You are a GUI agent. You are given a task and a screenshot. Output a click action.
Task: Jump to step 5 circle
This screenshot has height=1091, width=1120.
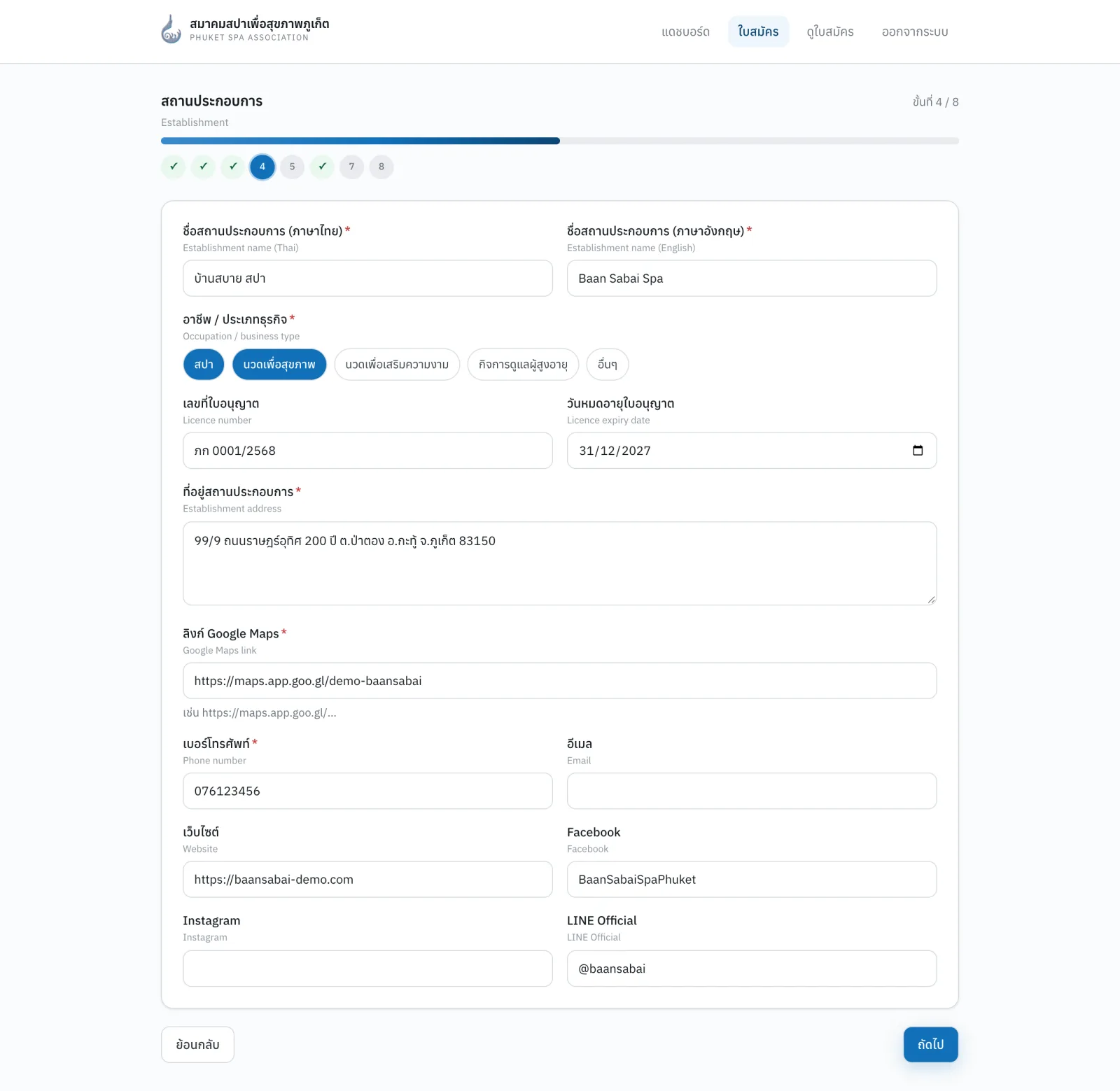pos(293,167)
